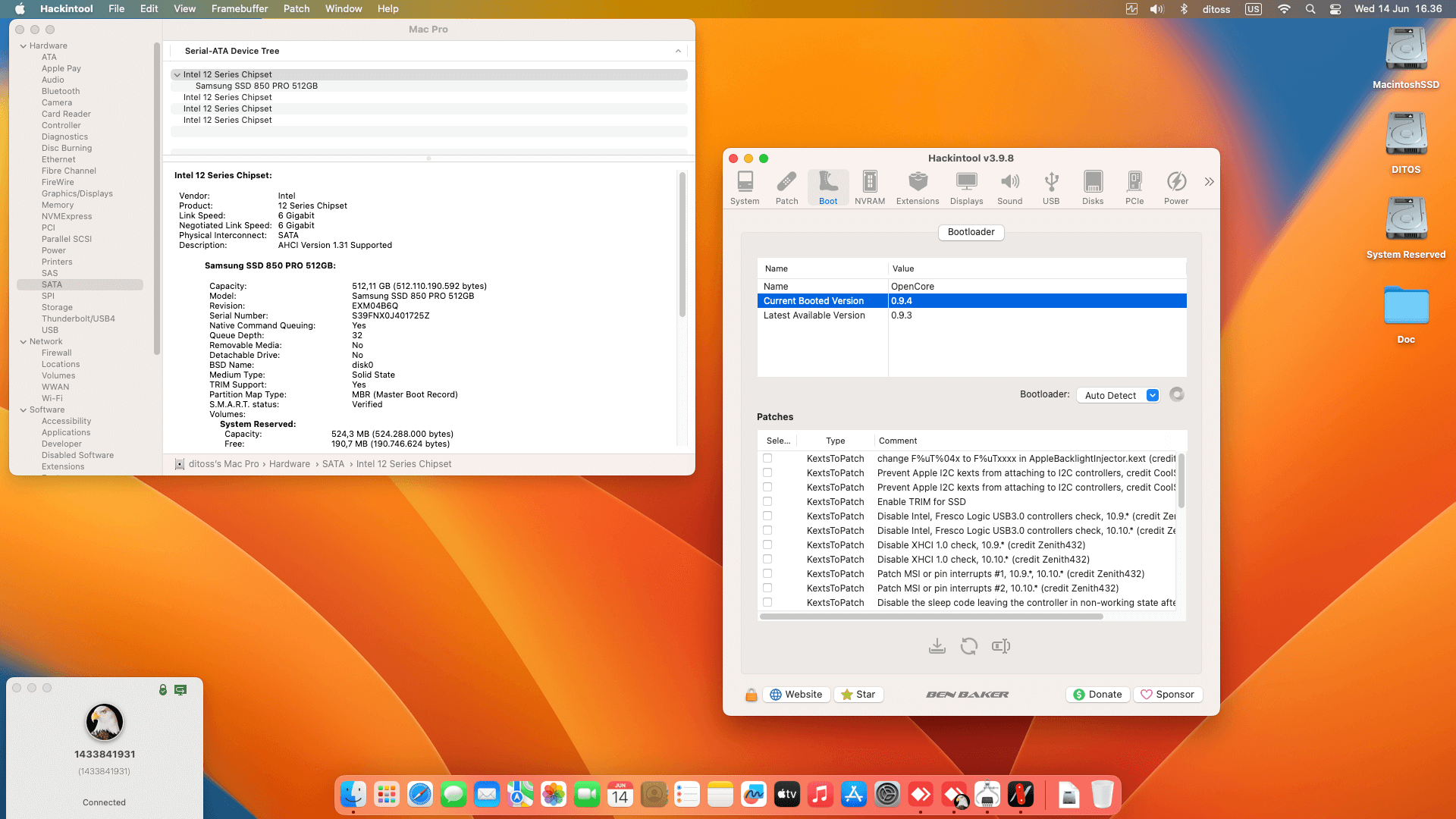This screenshot has height=819, width=1456.
Task: Open the File menu
Action: 116,8
